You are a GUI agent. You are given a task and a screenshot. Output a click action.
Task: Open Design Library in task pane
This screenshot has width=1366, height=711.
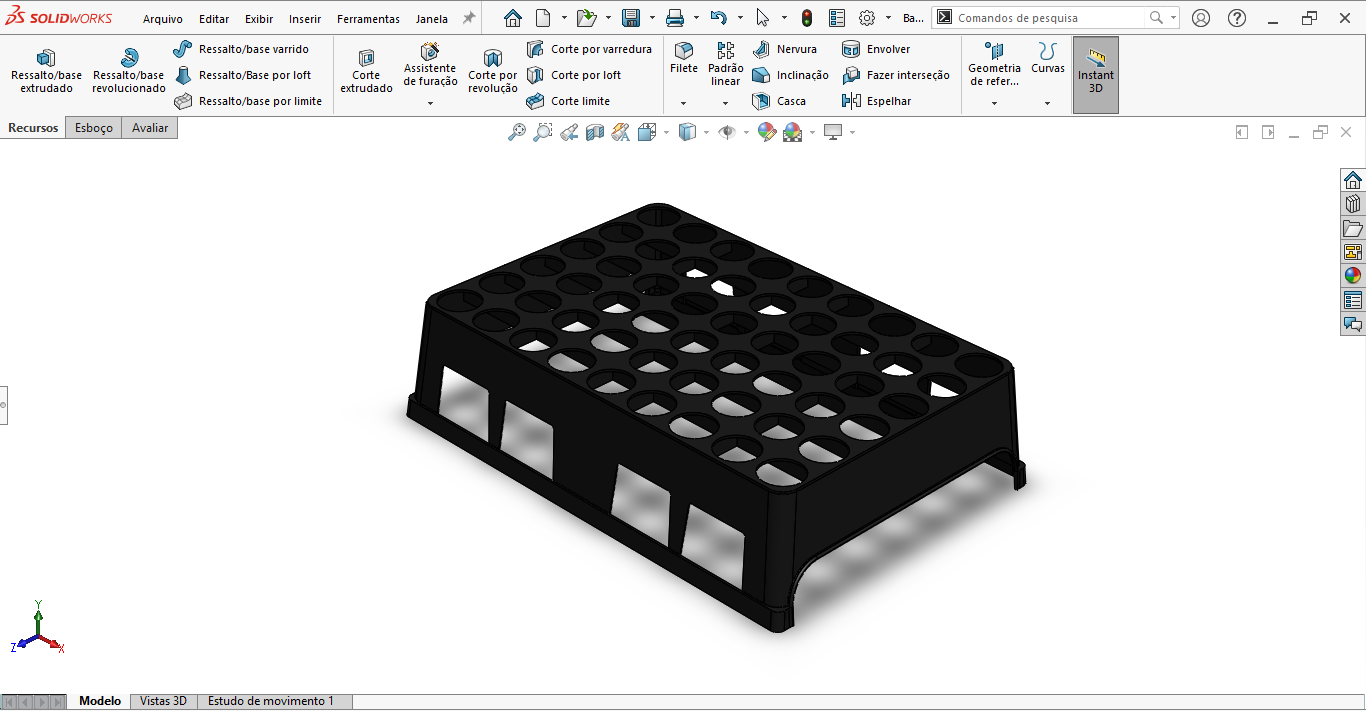click(x=1353, y=204)
